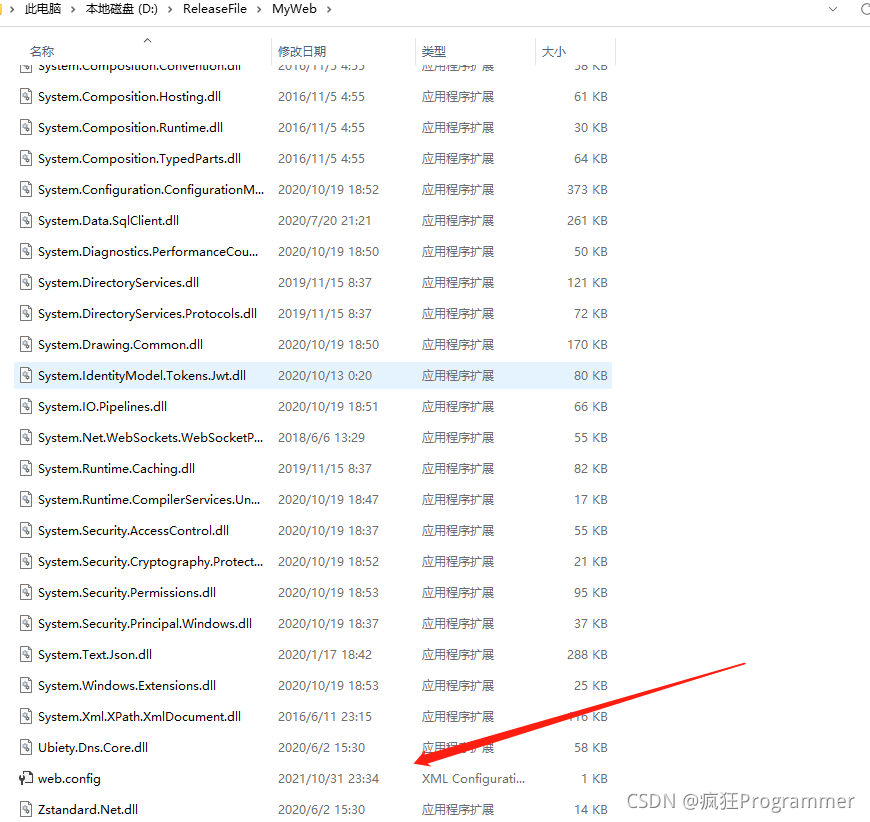Sort files by 修改日期 column header
Screen dimensions: 870x822
tap(302, 51)
